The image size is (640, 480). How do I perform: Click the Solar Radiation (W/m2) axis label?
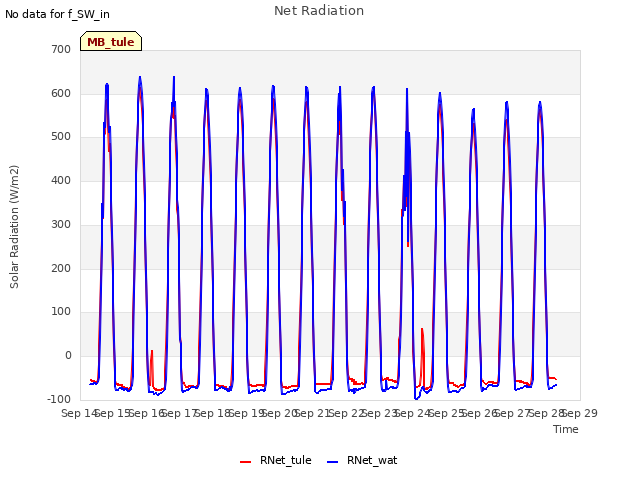click(x=14, y=227)
